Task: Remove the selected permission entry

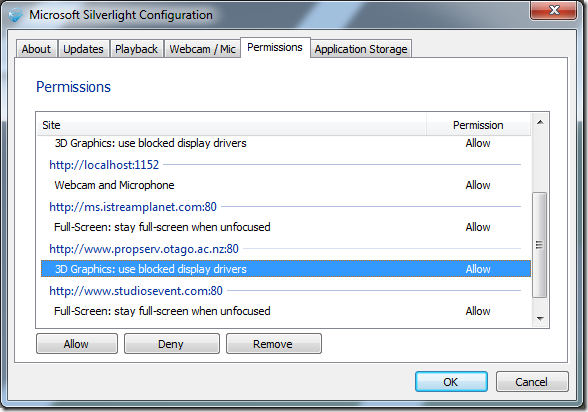Action: pyautogui.click(x=274, y=344)
